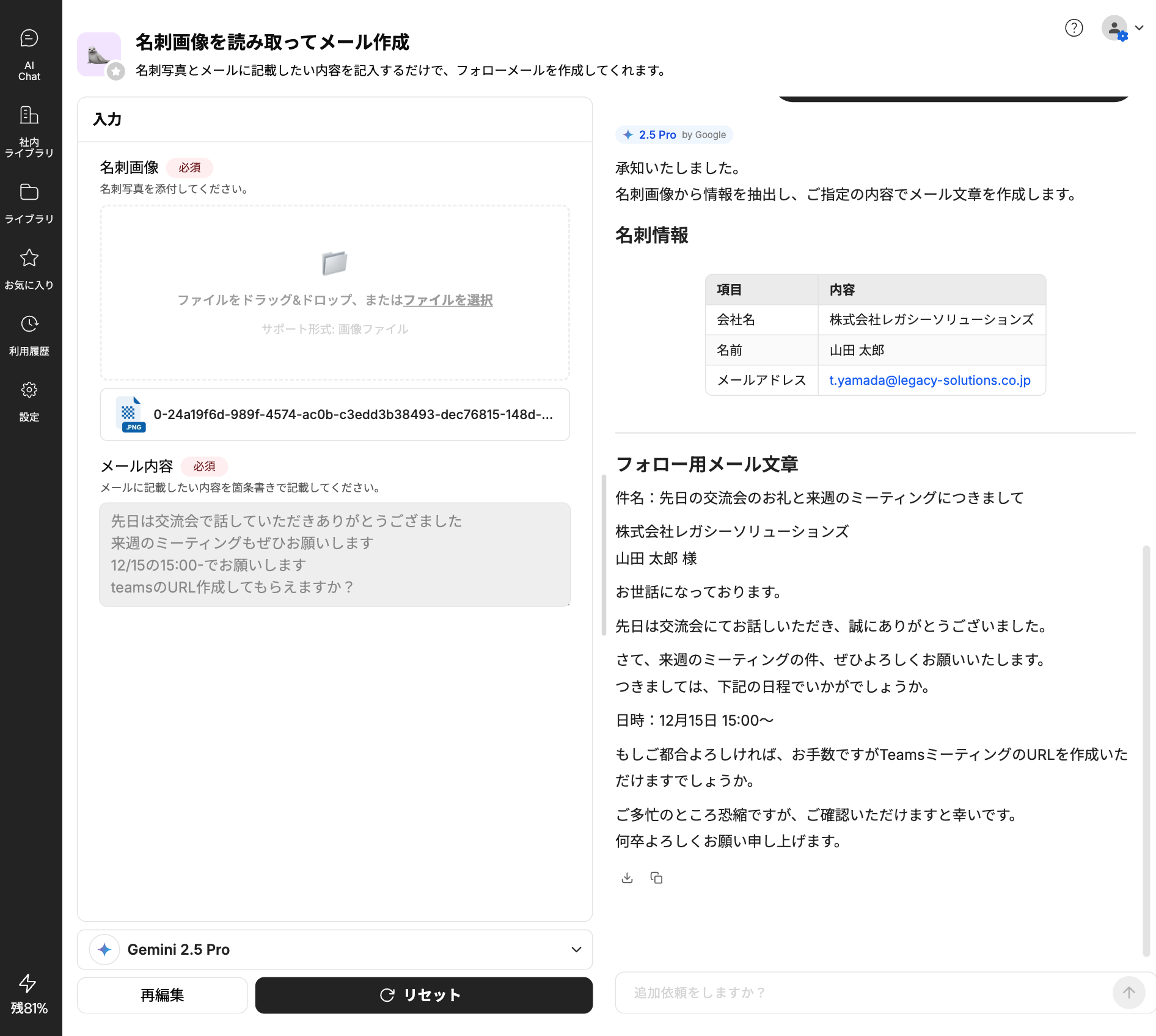This screenshot has height=1036, width=1156.
Task: Open お気に入り star icon in sidebar
Action: click(29, 269)
